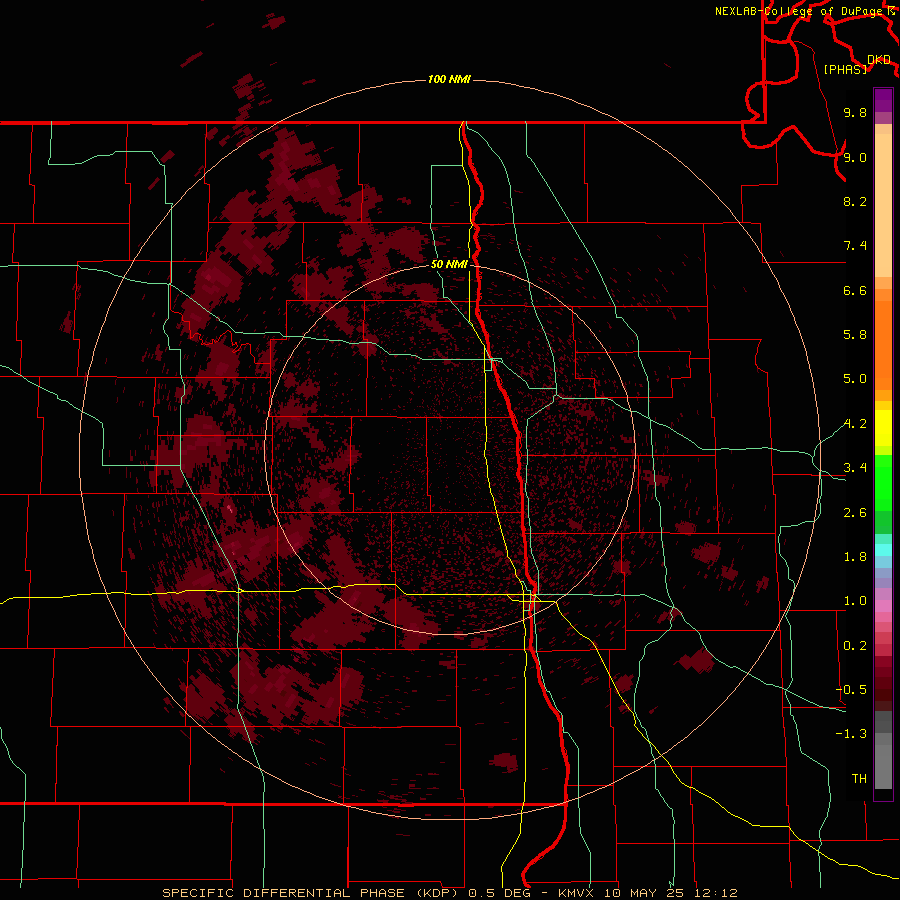Click the 6.6 scale value
Viewport: 900px width, 900px height.
tap(855, 290)
